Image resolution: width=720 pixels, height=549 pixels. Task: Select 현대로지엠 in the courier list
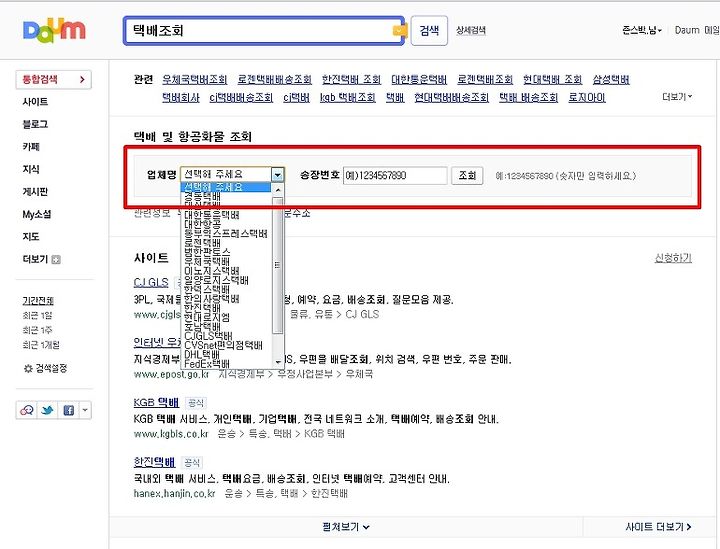pyautogui.click(x=207, y=317)
